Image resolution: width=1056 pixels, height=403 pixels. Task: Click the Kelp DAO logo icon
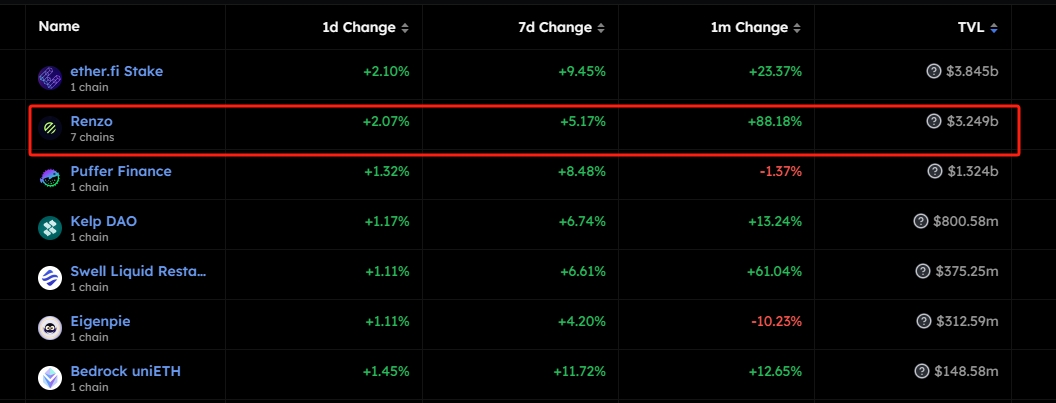[50, 228]
